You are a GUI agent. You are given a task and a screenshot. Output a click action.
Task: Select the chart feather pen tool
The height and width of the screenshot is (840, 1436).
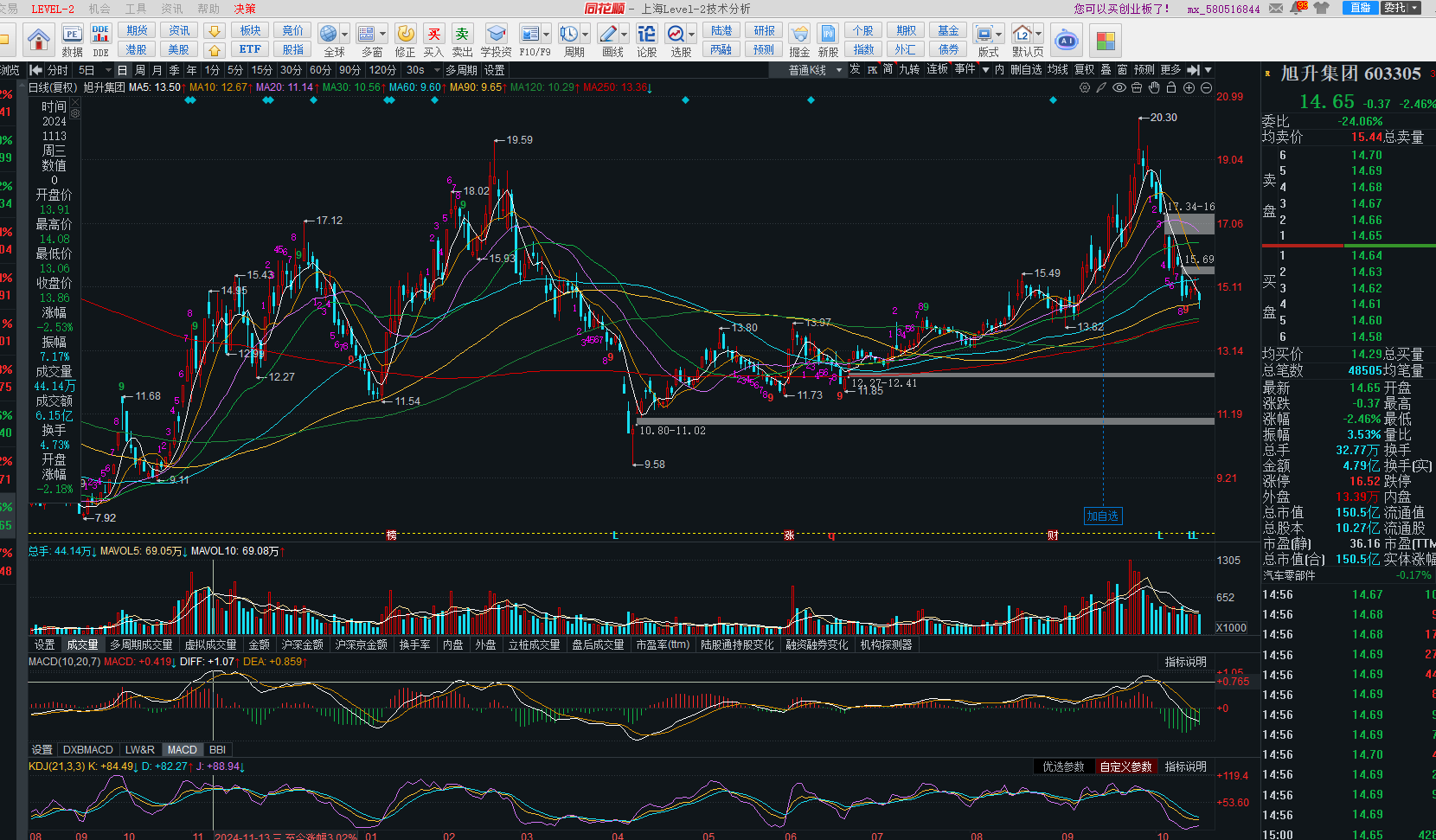[x=1101, y=87]
